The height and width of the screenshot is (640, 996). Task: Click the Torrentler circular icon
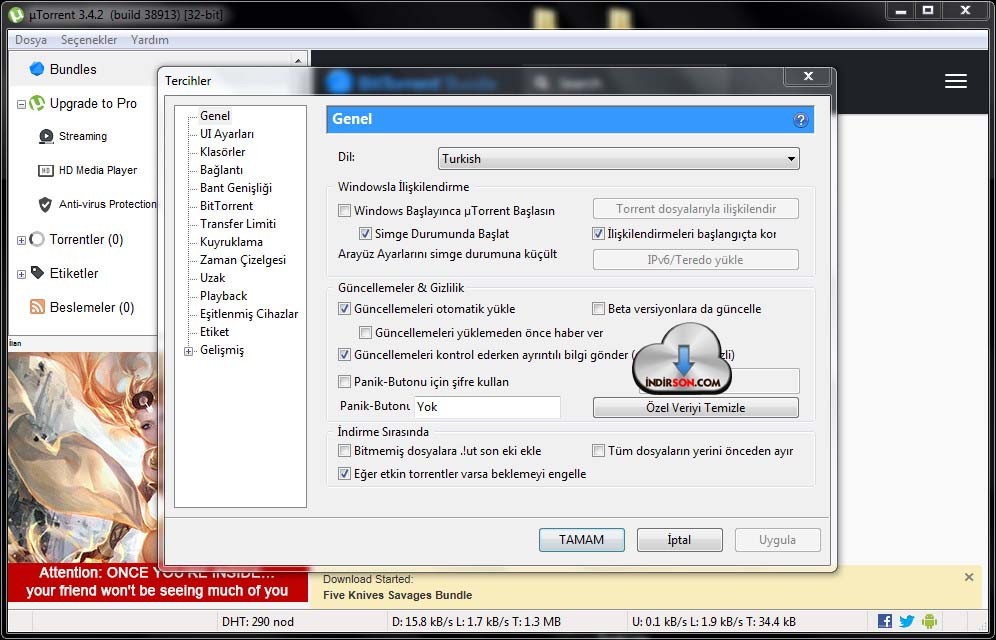(37, 239)
